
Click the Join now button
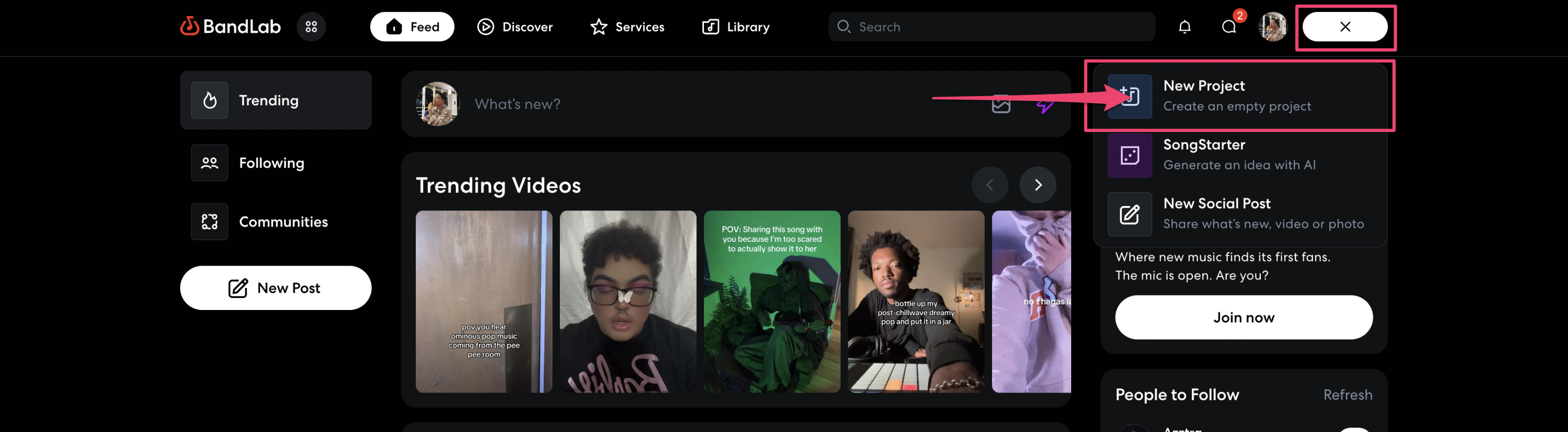pos(1243,317)
